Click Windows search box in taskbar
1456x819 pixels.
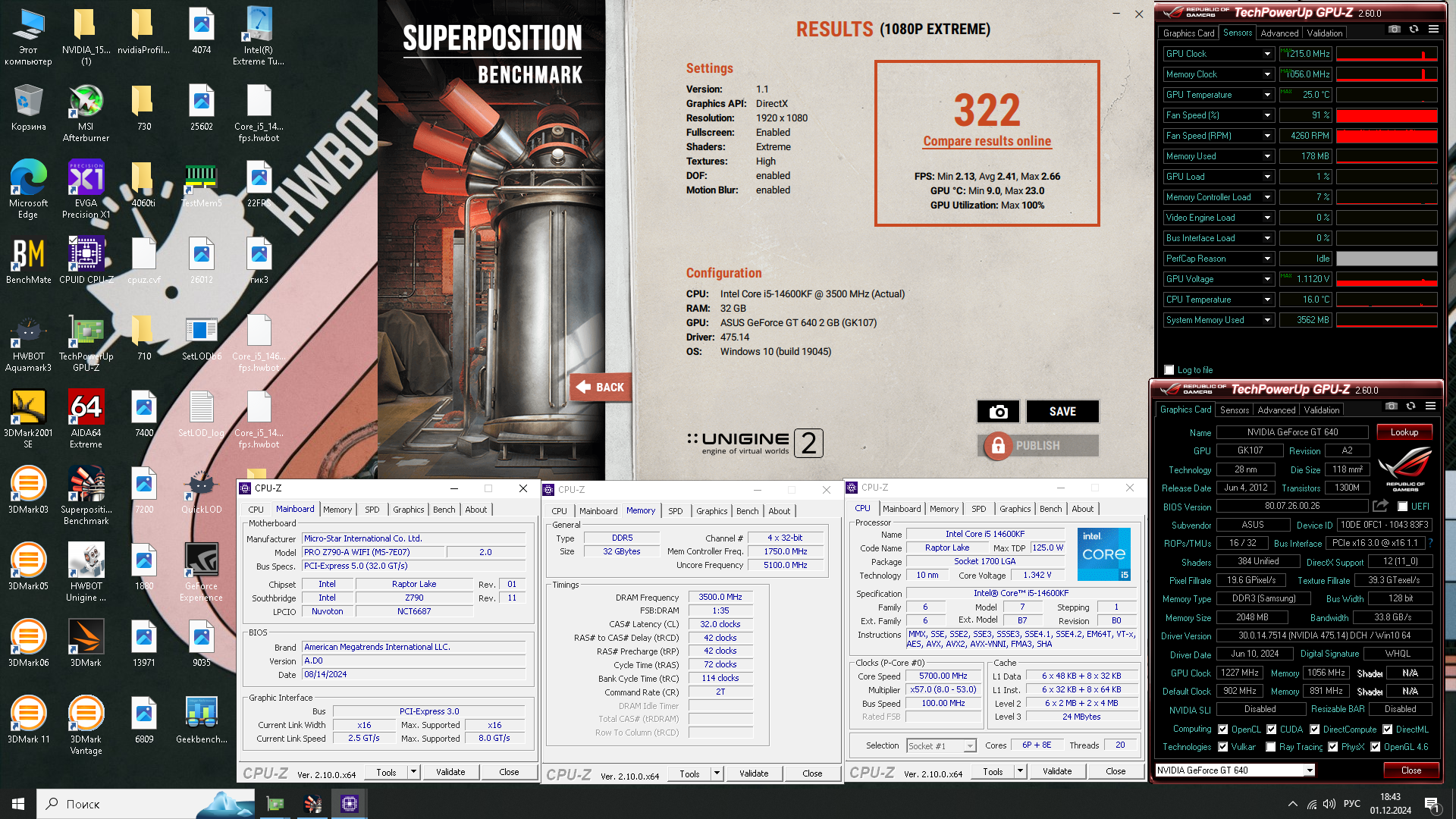point(146,804)
